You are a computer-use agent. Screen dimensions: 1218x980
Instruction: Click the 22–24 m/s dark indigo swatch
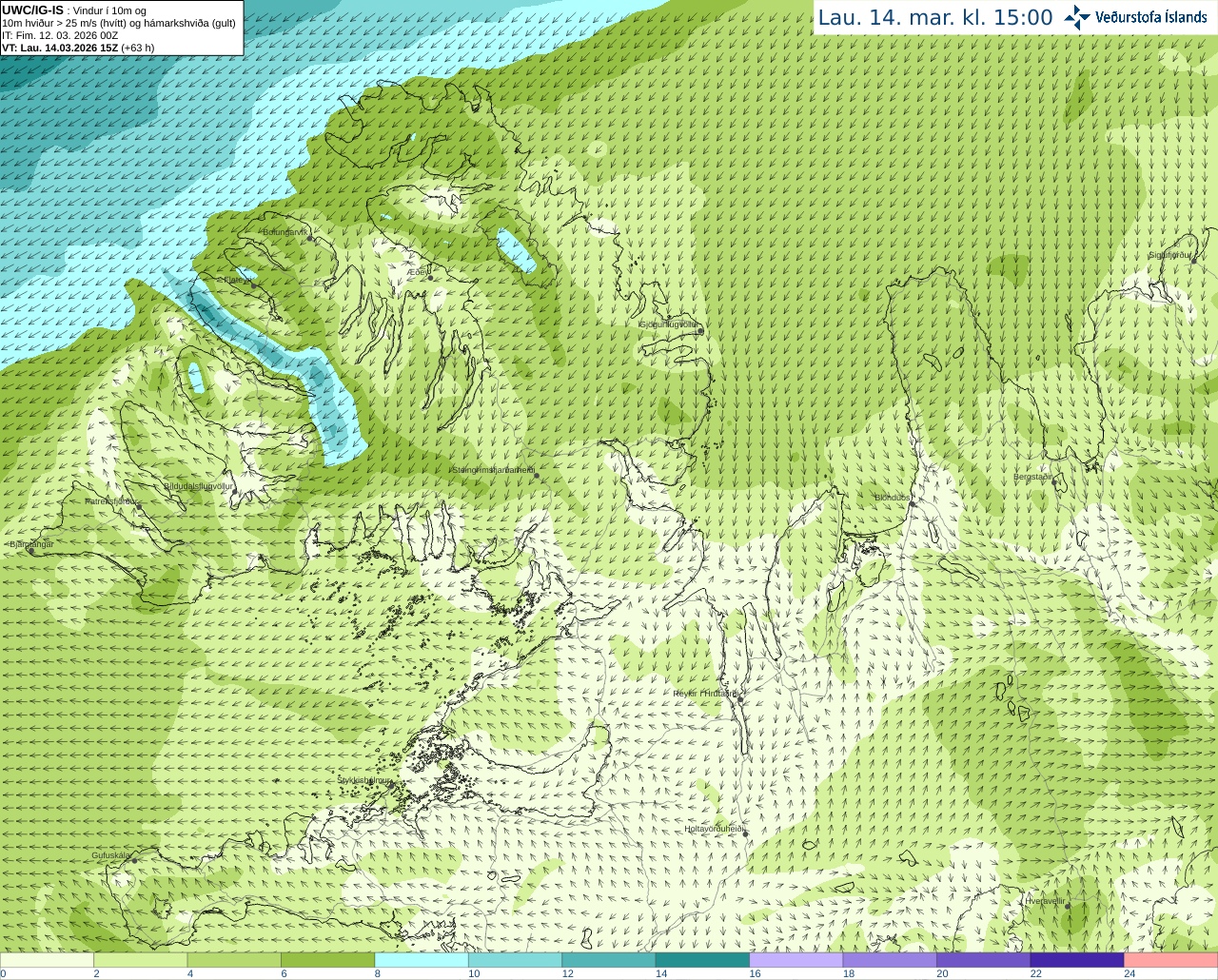(1077, 960)
